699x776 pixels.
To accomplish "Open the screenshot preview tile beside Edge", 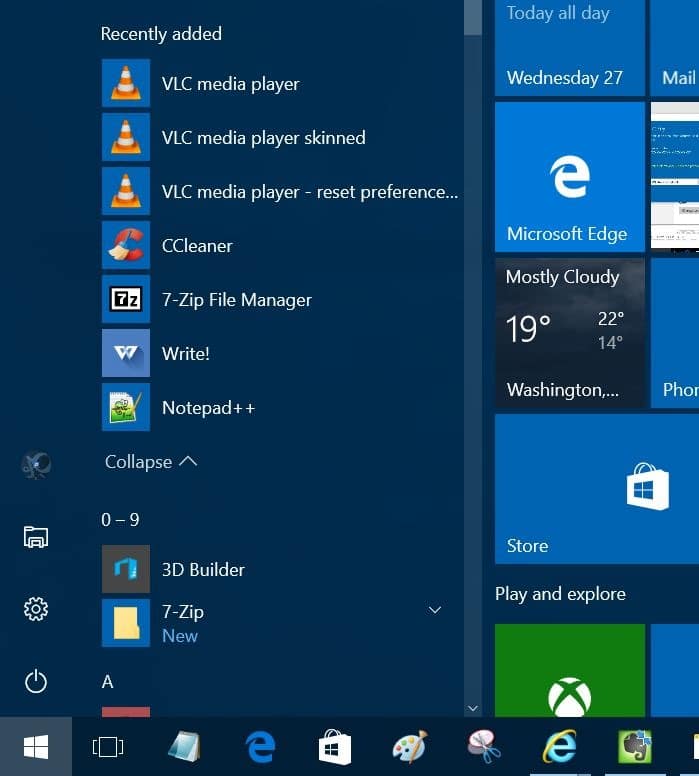I will (675, 177).
